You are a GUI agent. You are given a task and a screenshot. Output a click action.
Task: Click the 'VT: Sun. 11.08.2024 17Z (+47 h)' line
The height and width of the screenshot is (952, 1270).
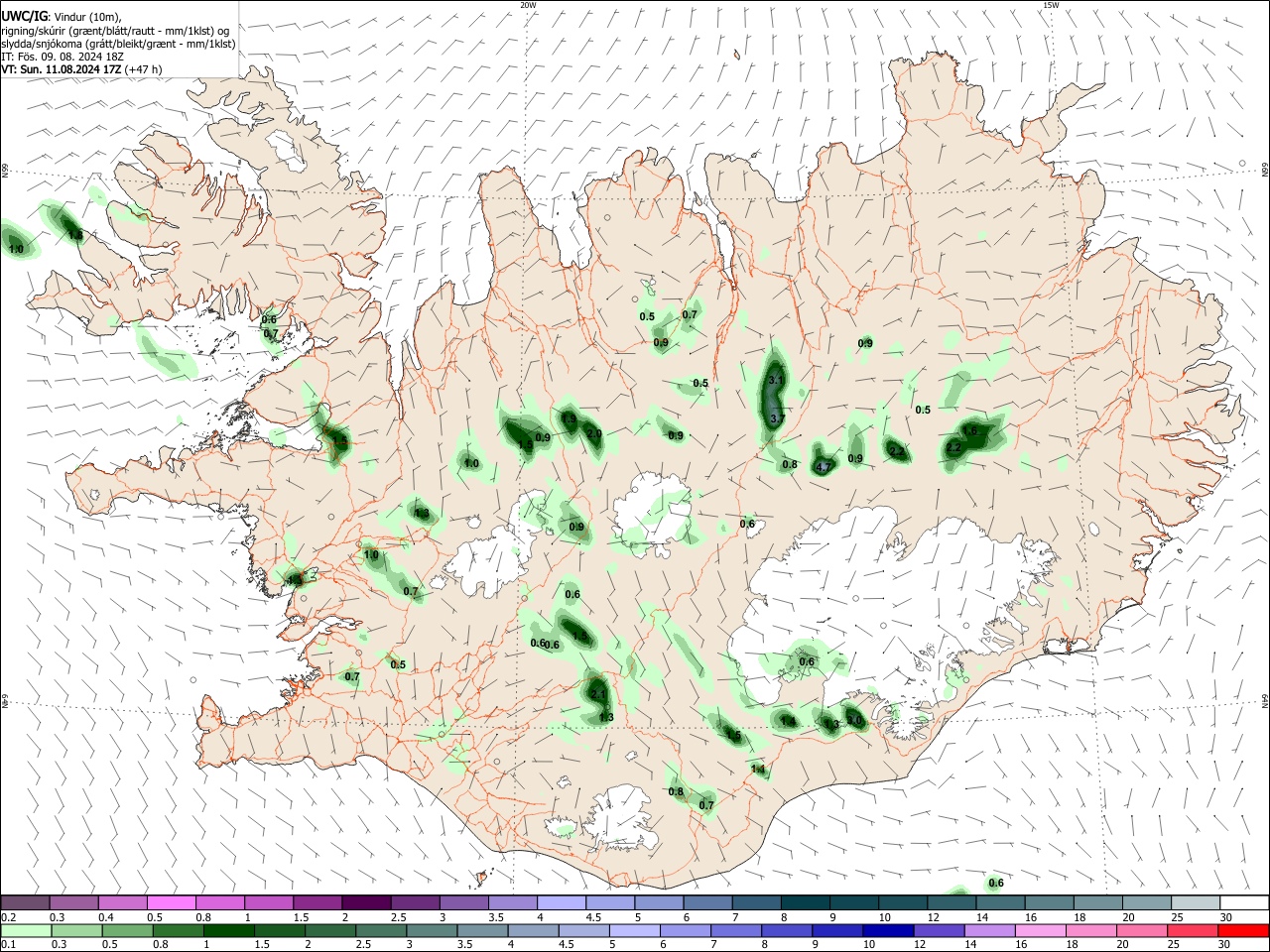tap(81, 69)
